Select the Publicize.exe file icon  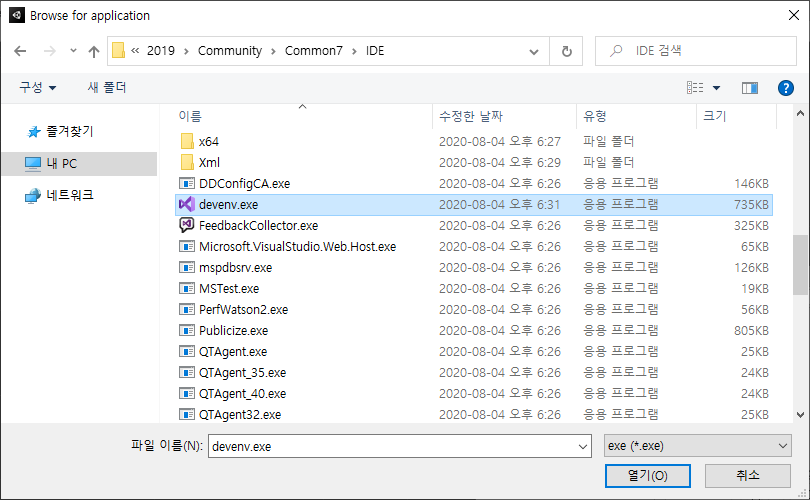pyautogui.click(x=186, y=331)
